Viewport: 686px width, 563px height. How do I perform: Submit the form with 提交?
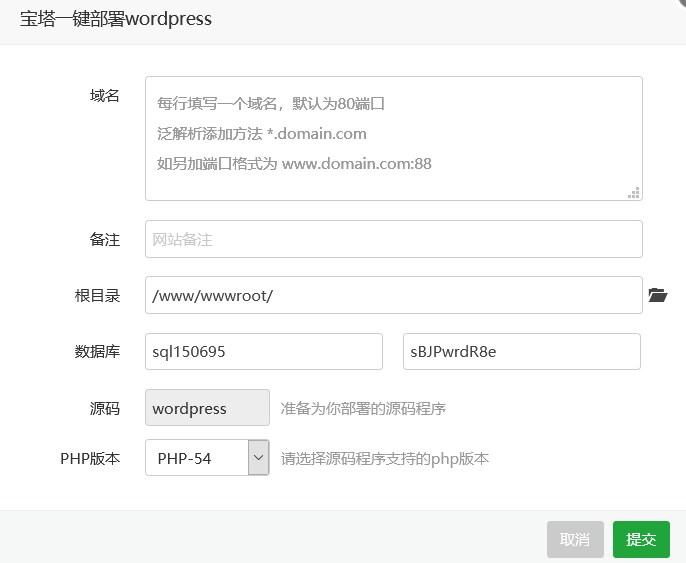(x=641, y=539)
